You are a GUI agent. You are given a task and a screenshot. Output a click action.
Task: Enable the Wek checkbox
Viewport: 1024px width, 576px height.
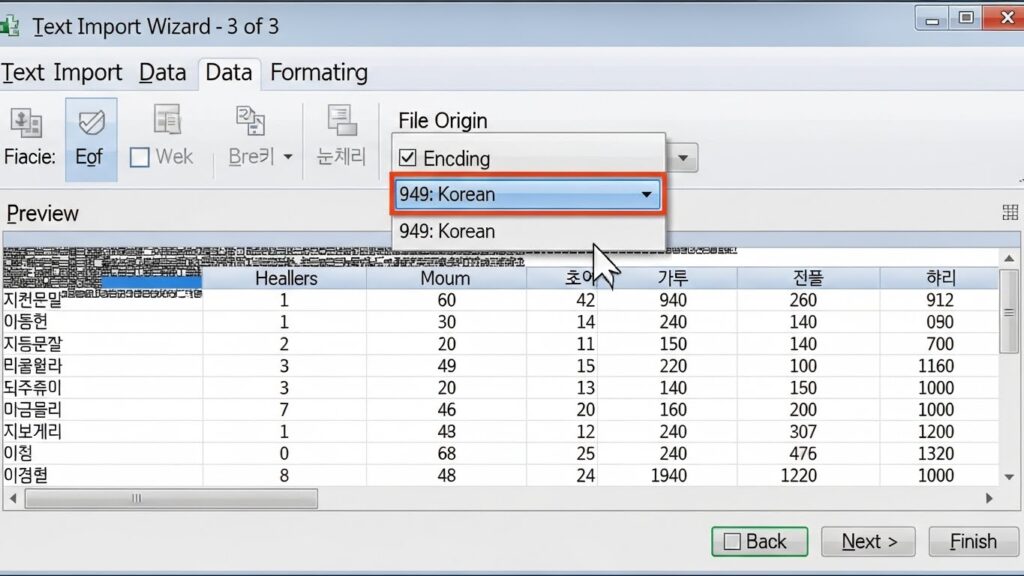pyautogui.click(x=140, y=157)
